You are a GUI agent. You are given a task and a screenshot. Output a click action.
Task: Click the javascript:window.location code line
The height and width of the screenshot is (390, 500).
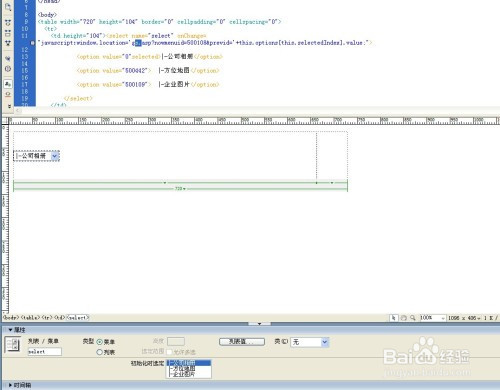(x=205, y=43)
